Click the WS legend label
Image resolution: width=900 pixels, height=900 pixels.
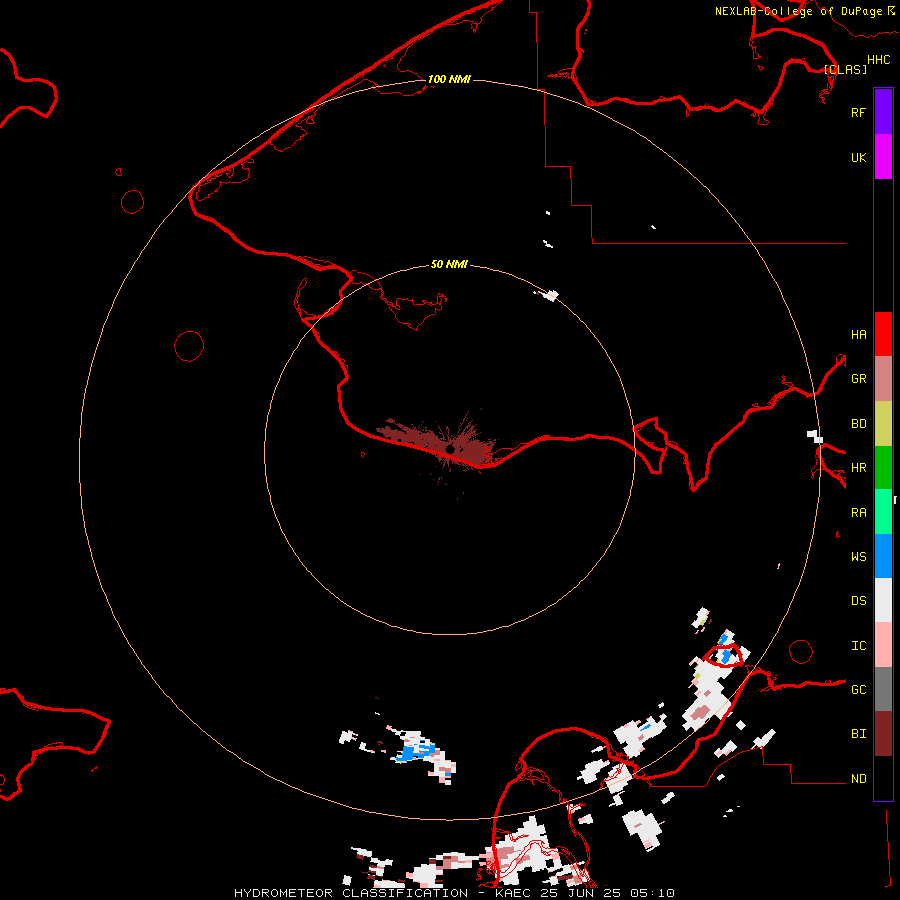pos(858,557)
